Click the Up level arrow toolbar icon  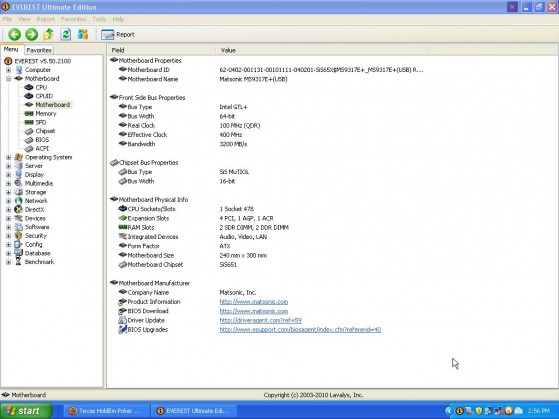click(x=48, y=35)
